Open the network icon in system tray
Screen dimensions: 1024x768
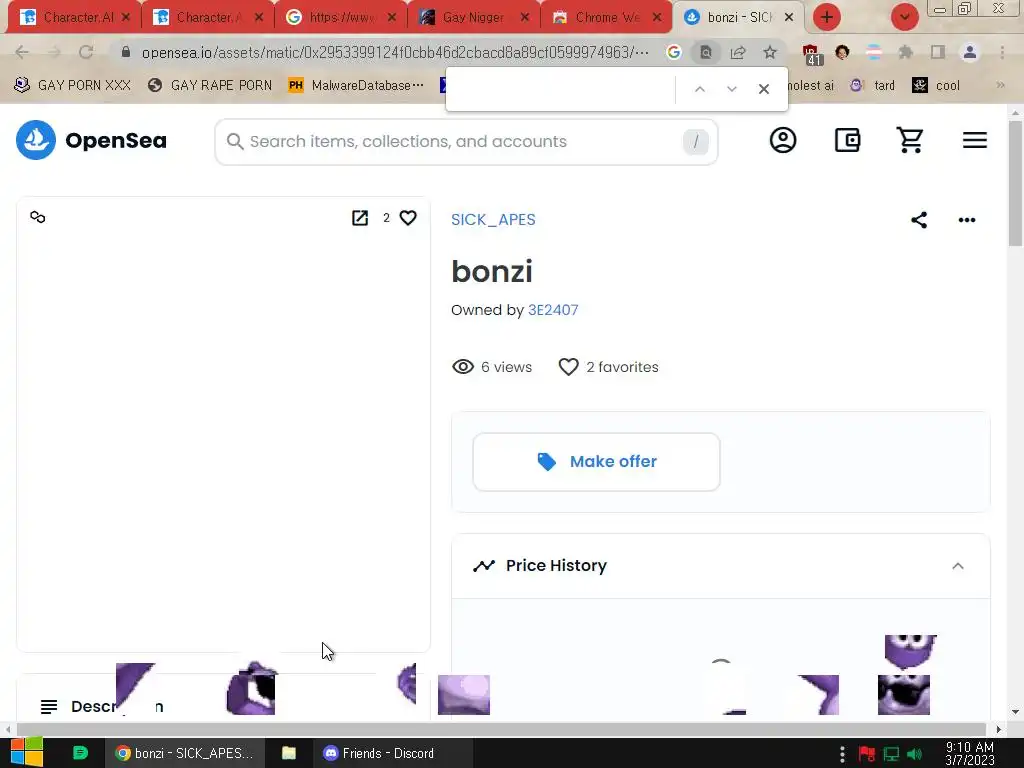tap(891, 754)
